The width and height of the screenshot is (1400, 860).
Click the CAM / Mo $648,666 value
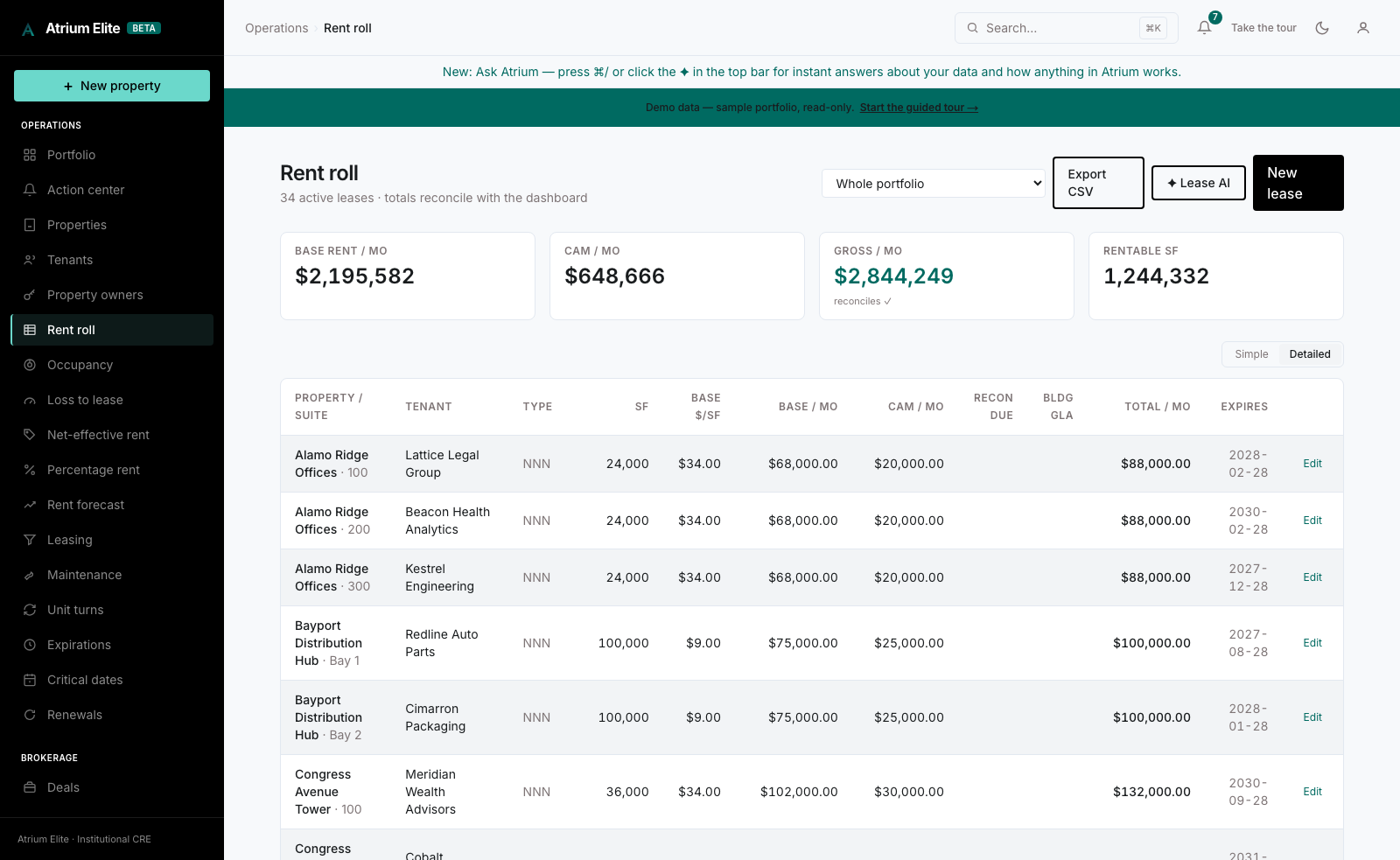614,276
